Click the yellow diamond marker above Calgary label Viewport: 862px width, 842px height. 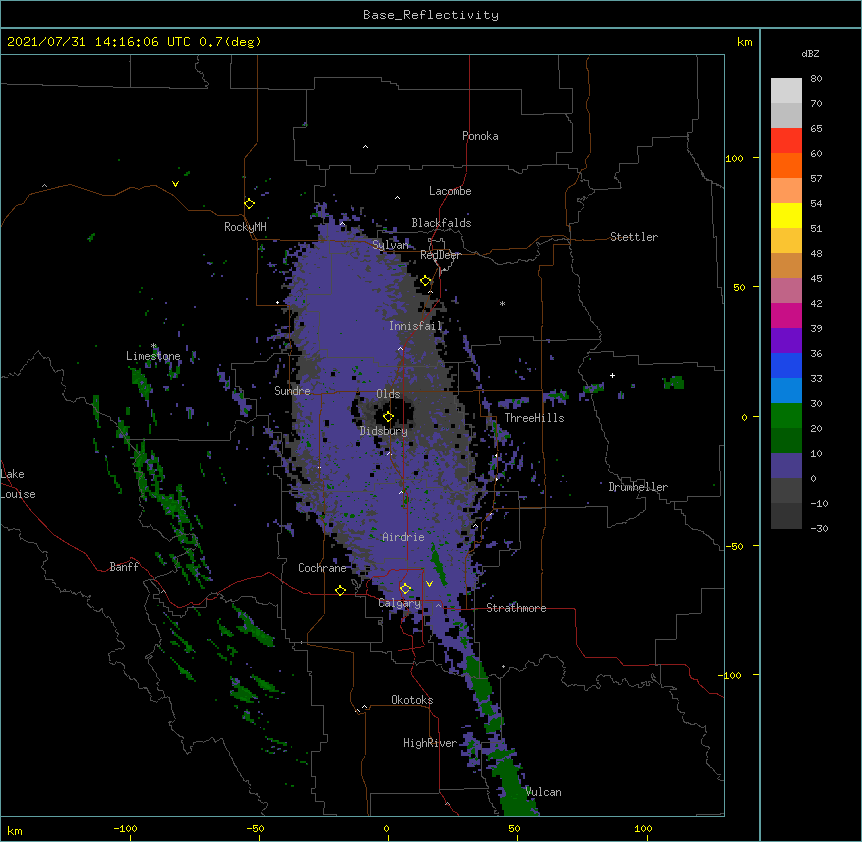click(405, 589)
